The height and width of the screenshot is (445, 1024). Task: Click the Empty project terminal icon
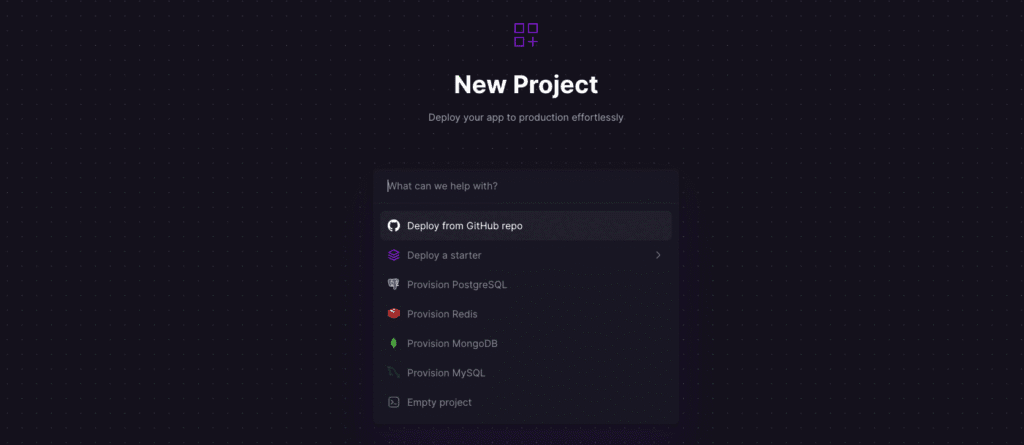(394, 402)
